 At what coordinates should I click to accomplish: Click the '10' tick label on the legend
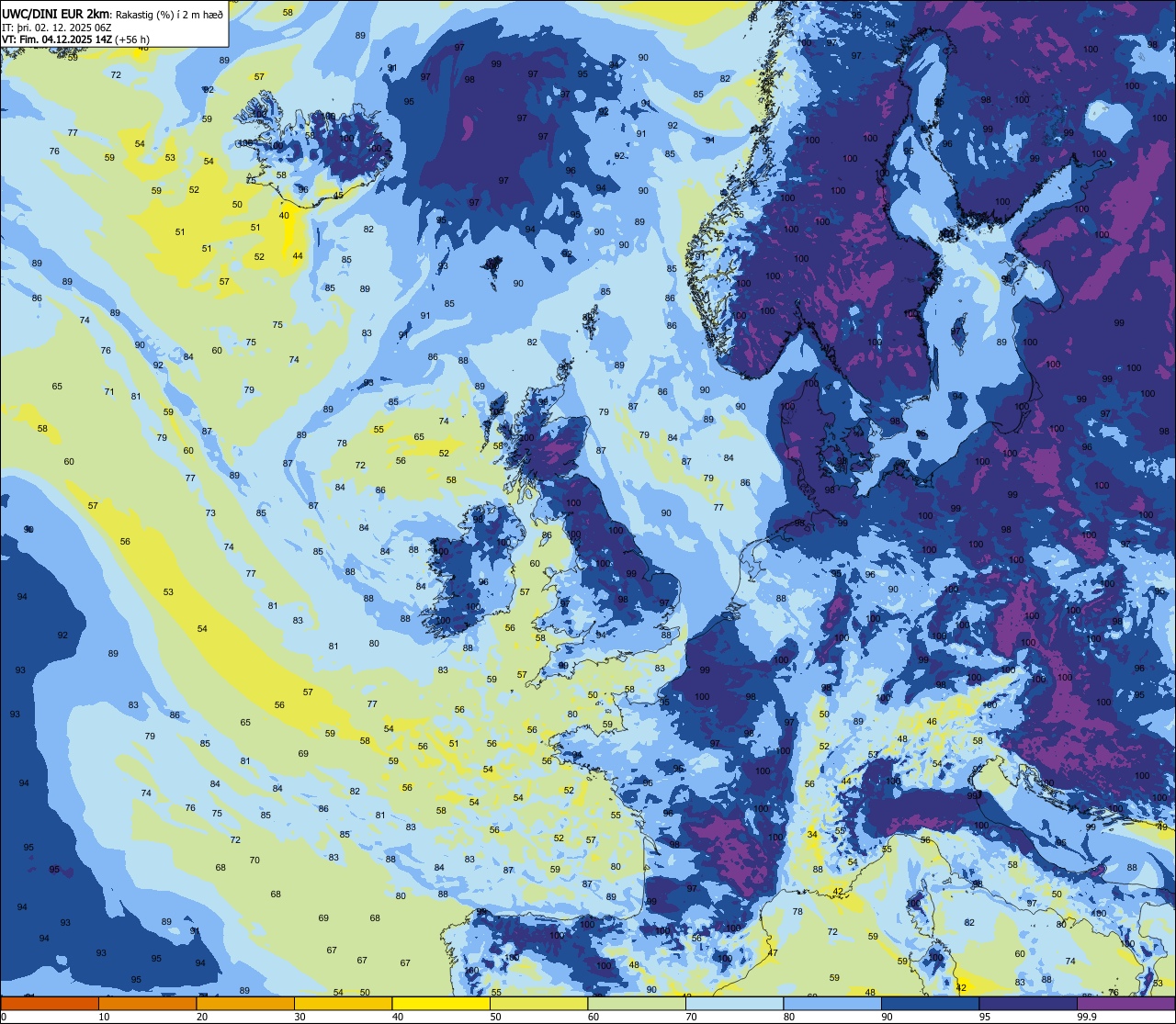pos(104,1017)
